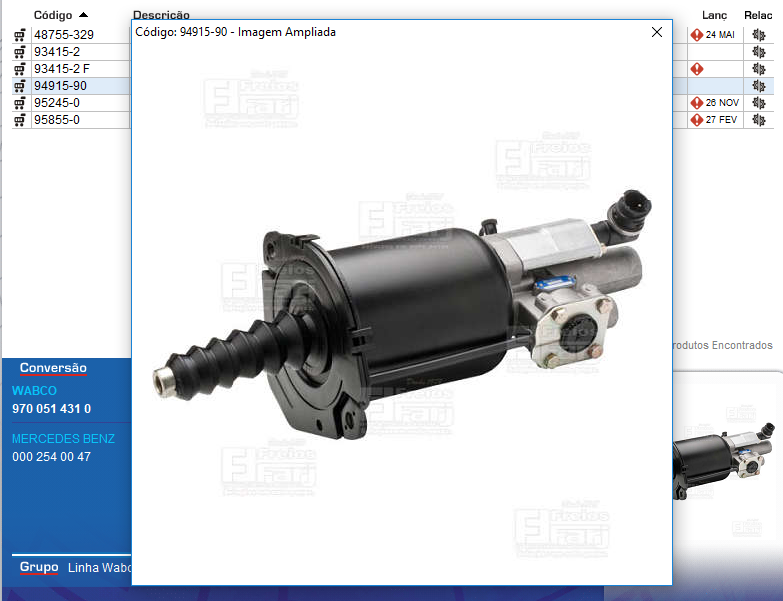Screen dimensions: 783x601
Task: Click related parts icon in highlighted row
Action: click(x=759, y=86)
